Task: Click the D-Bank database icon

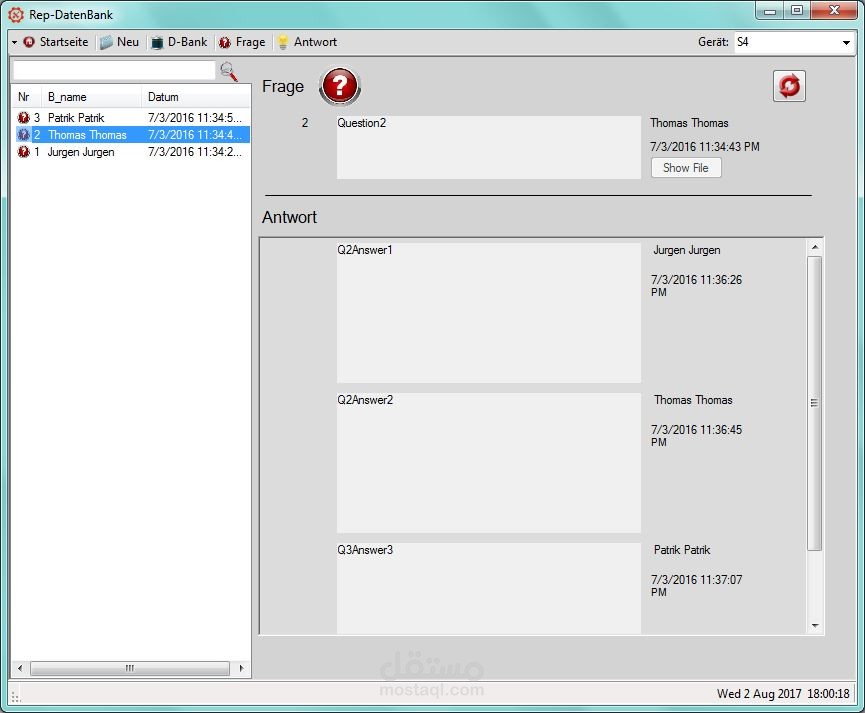Action: tap(157, 42)
